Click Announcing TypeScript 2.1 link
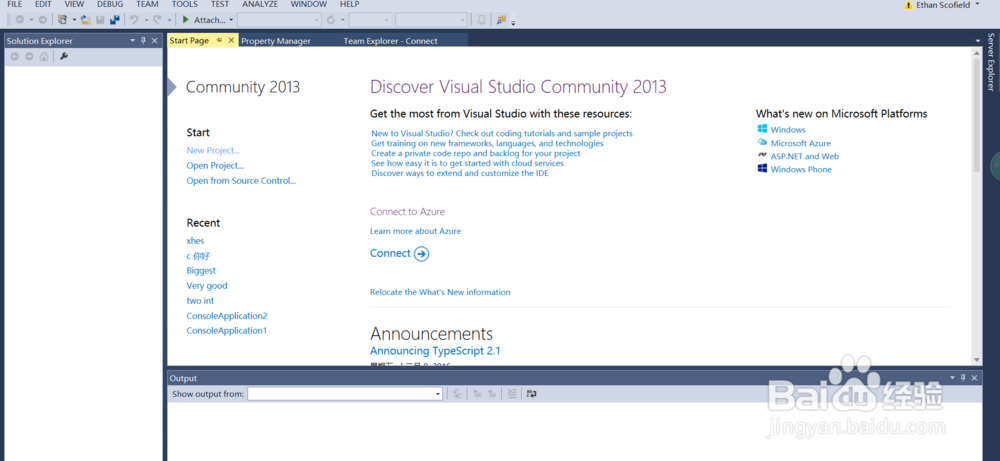1000x461 pixels. point(436,351)
